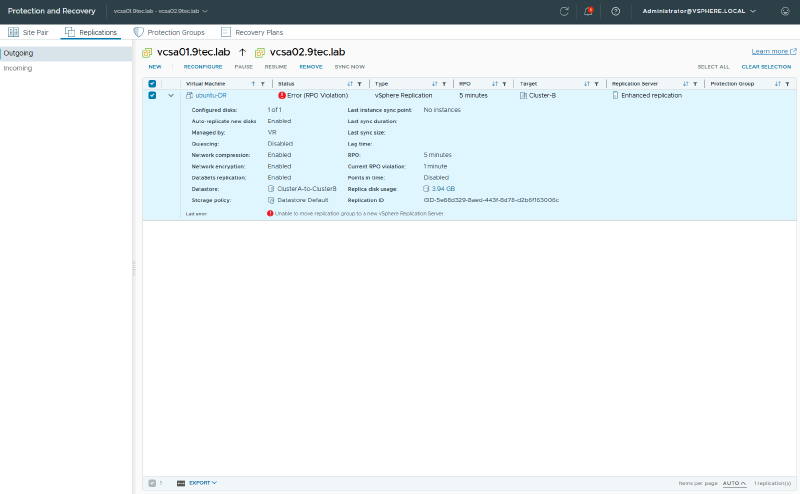Click the sidebar collapse handle
Screen dimensions: 800x494
click(134, 267)
